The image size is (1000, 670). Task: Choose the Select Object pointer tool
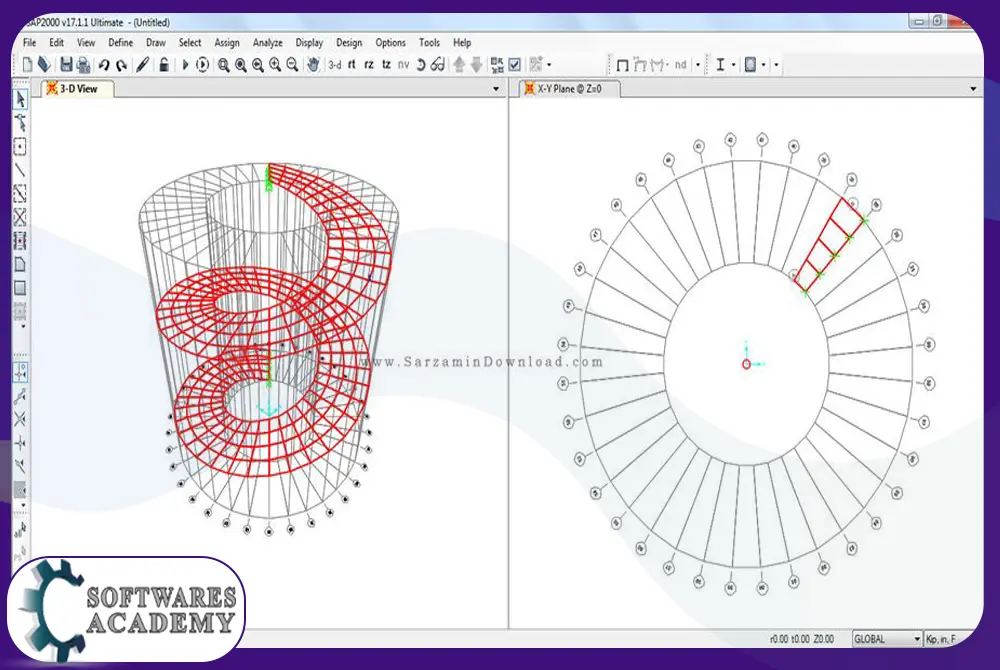(x=20, y=99)
